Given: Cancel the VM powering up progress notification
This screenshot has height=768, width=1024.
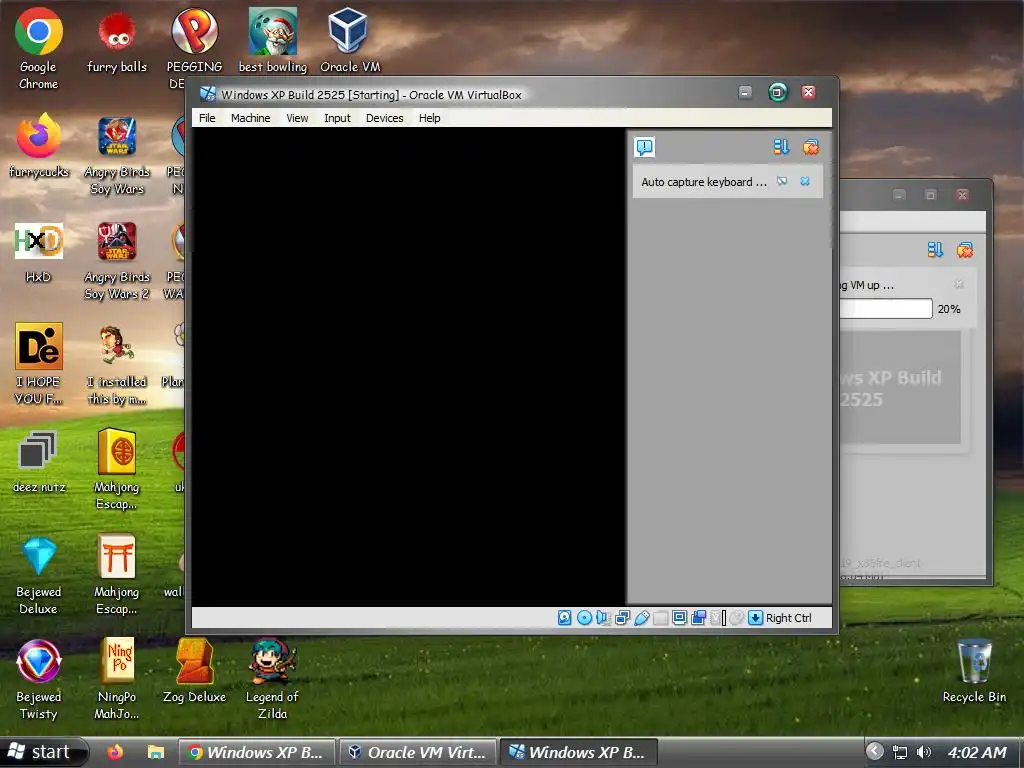Looking at the screenshot, I should (959, 284).
